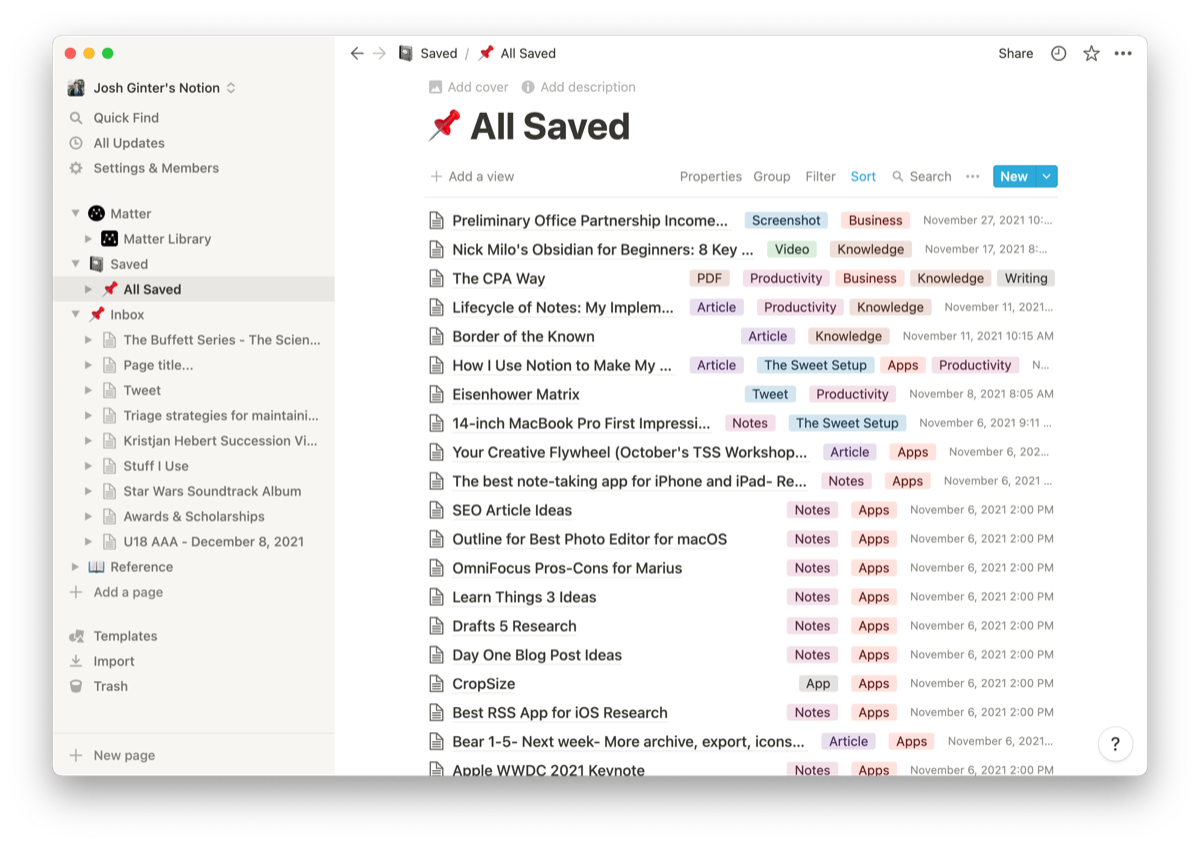The width and height of the screenshot is (1200, 845).
Task: Click the page icon of CropSize row
Action: click(x=436, y=684)
